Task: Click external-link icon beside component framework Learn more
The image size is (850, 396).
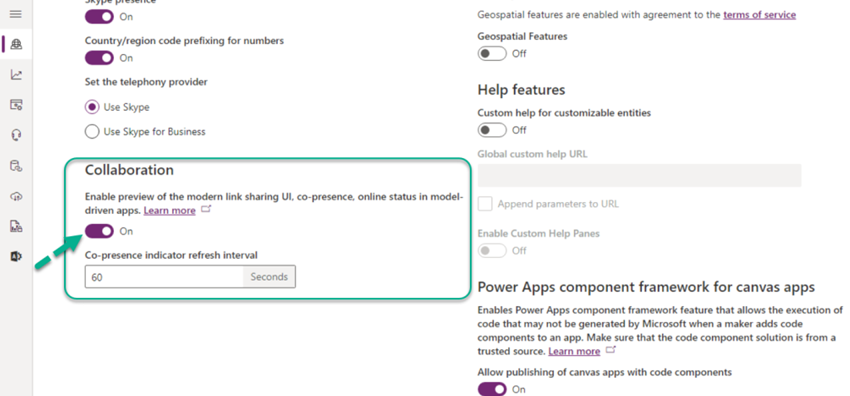Action: (611, 350)
